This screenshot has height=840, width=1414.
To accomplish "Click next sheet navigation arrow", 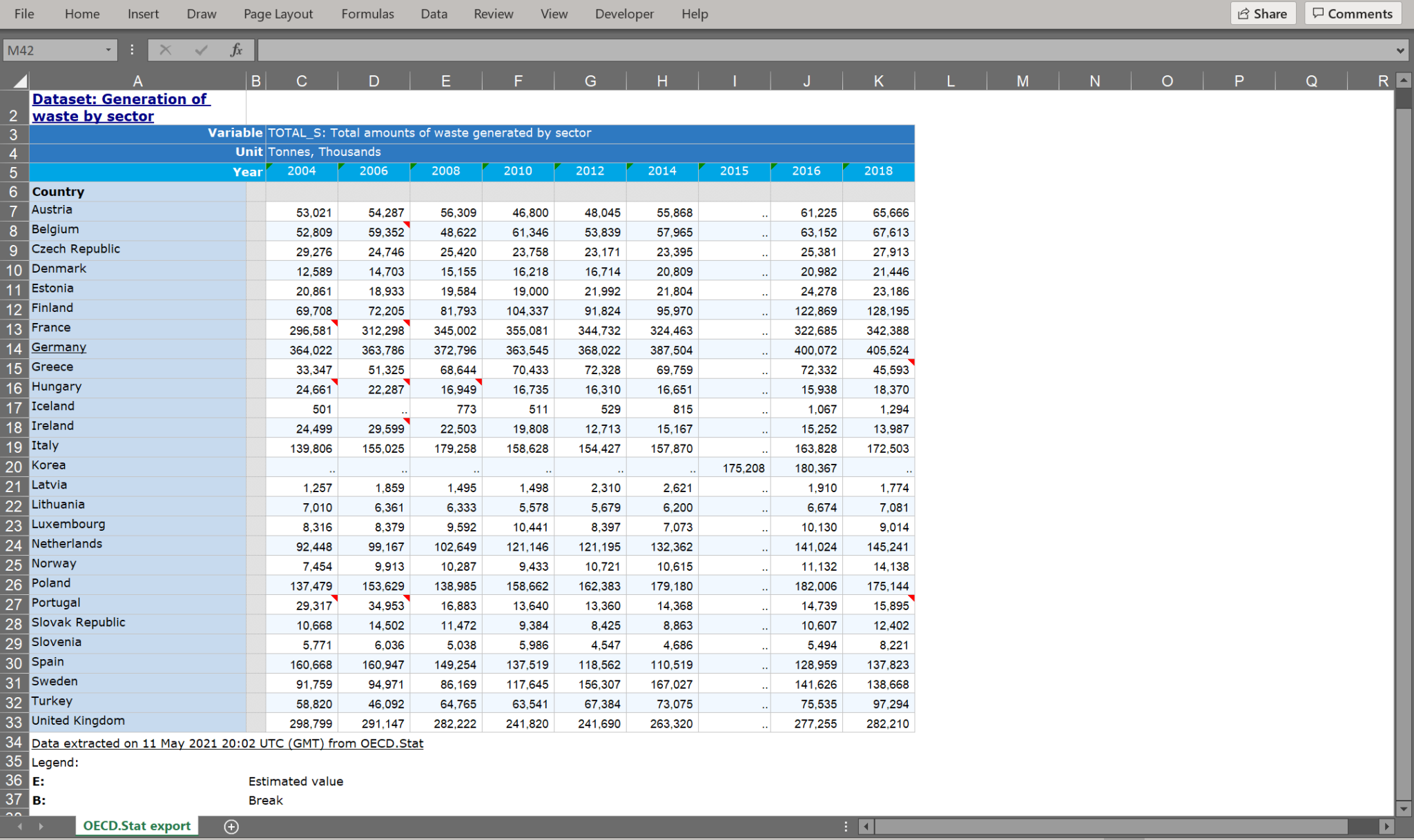I will click(41, 826).
